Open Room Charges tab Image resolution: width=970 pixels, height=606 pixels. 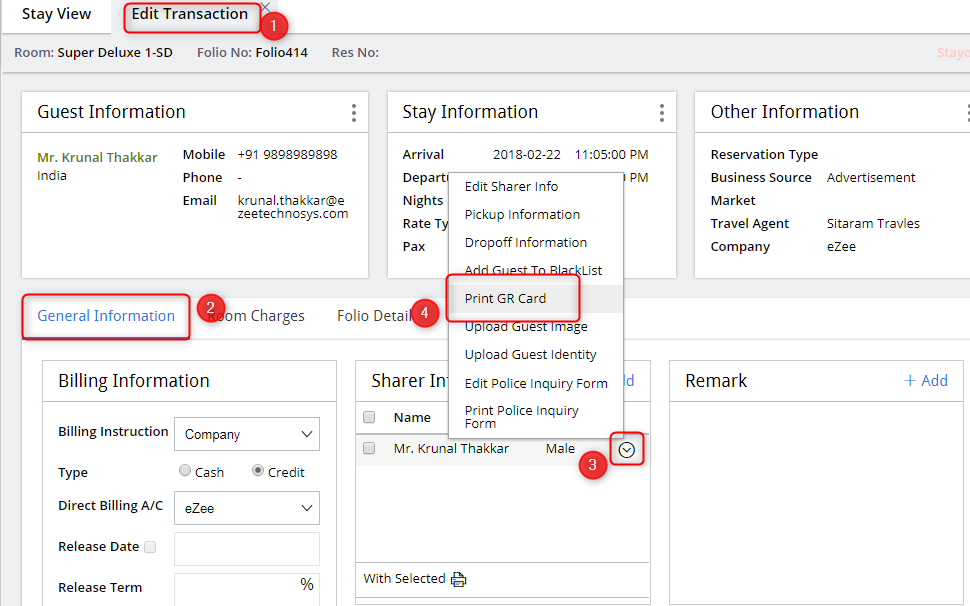[x=255, y=316]
